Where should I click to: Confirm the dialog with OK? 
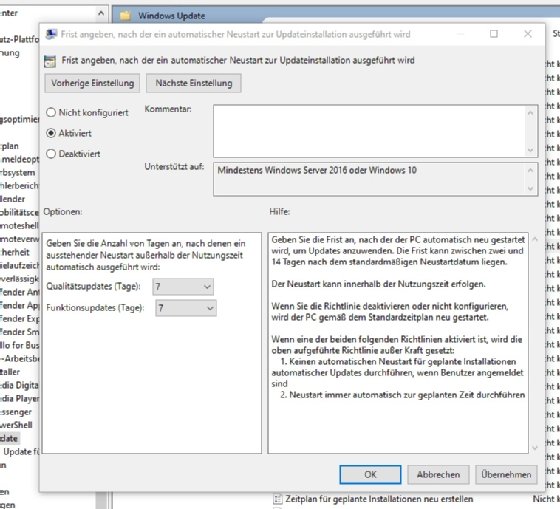pyautogui.click(x=370, y=474)
